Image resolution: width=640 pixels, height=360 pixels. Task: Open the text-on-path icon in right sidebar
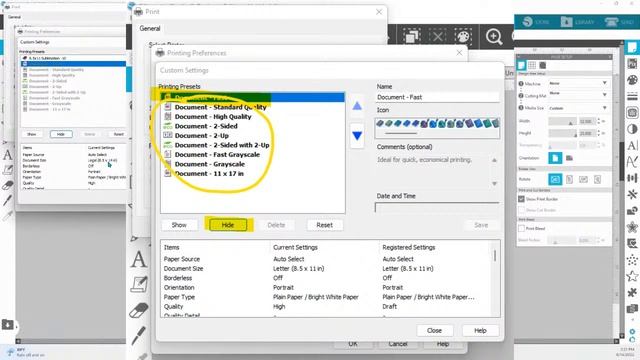coord(632,162)
